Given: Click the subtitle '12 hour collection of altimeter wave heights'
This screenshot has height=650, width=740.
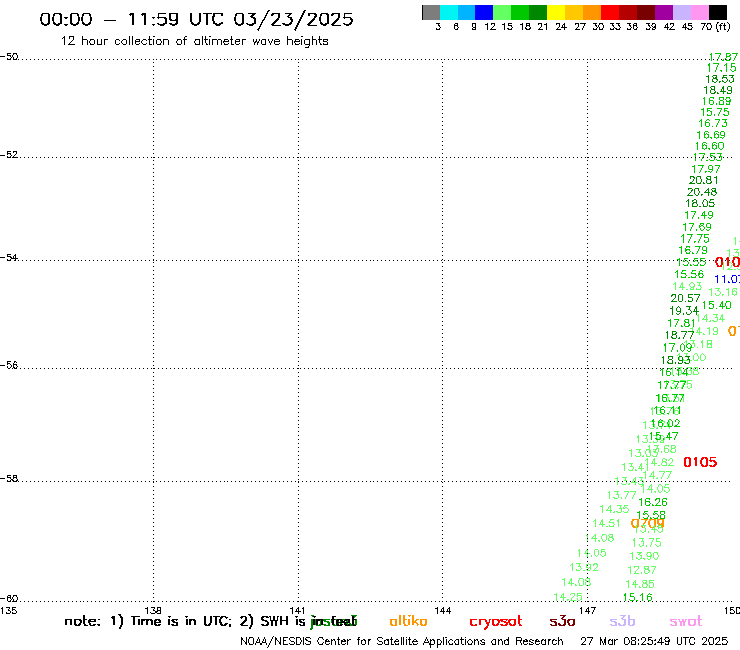Looking at the screenshot, I should tap(194, 41).
